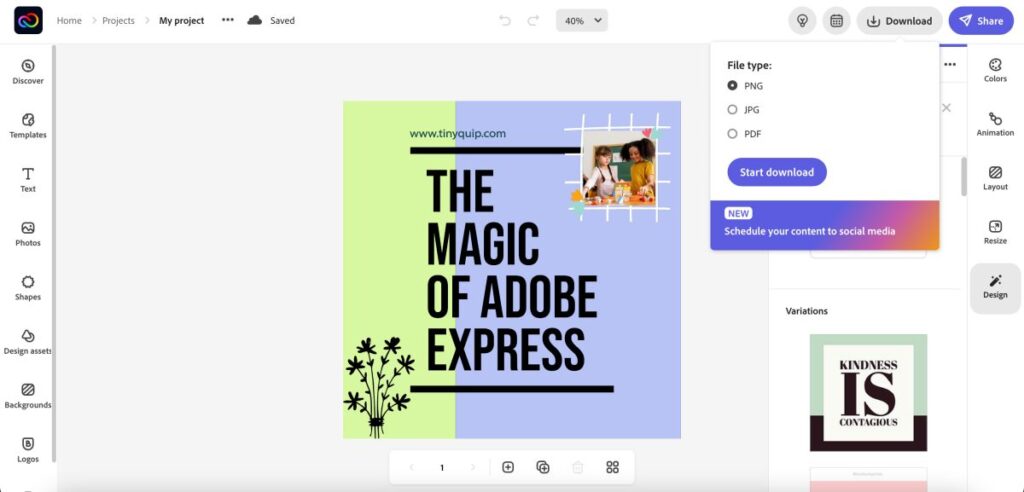This screenshot has height=492, width=1024.
Task: Open the Colors panel
Action: 995,71
